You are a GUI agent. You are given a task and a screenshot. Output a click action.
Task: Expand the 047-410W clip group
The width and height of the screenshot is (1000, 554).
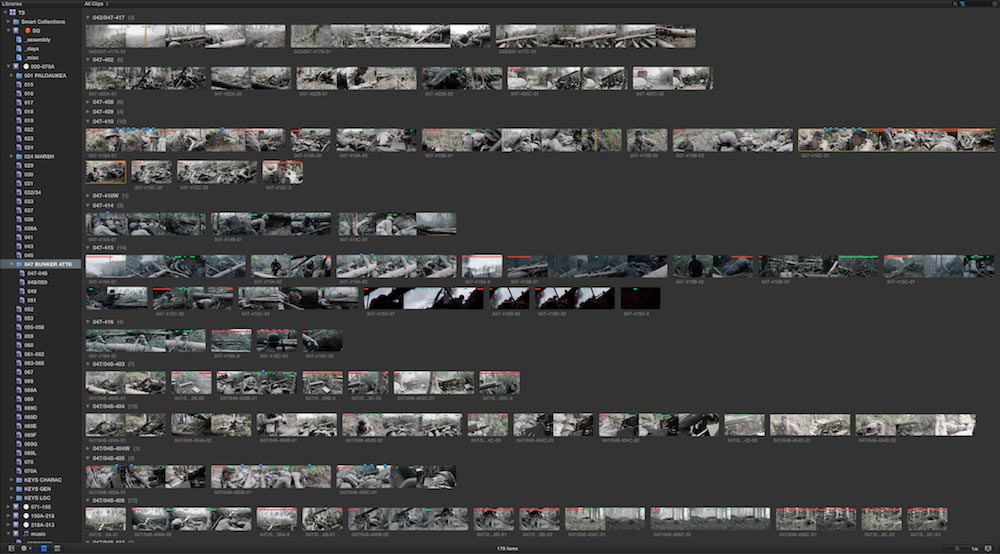[x=88, y=196]
